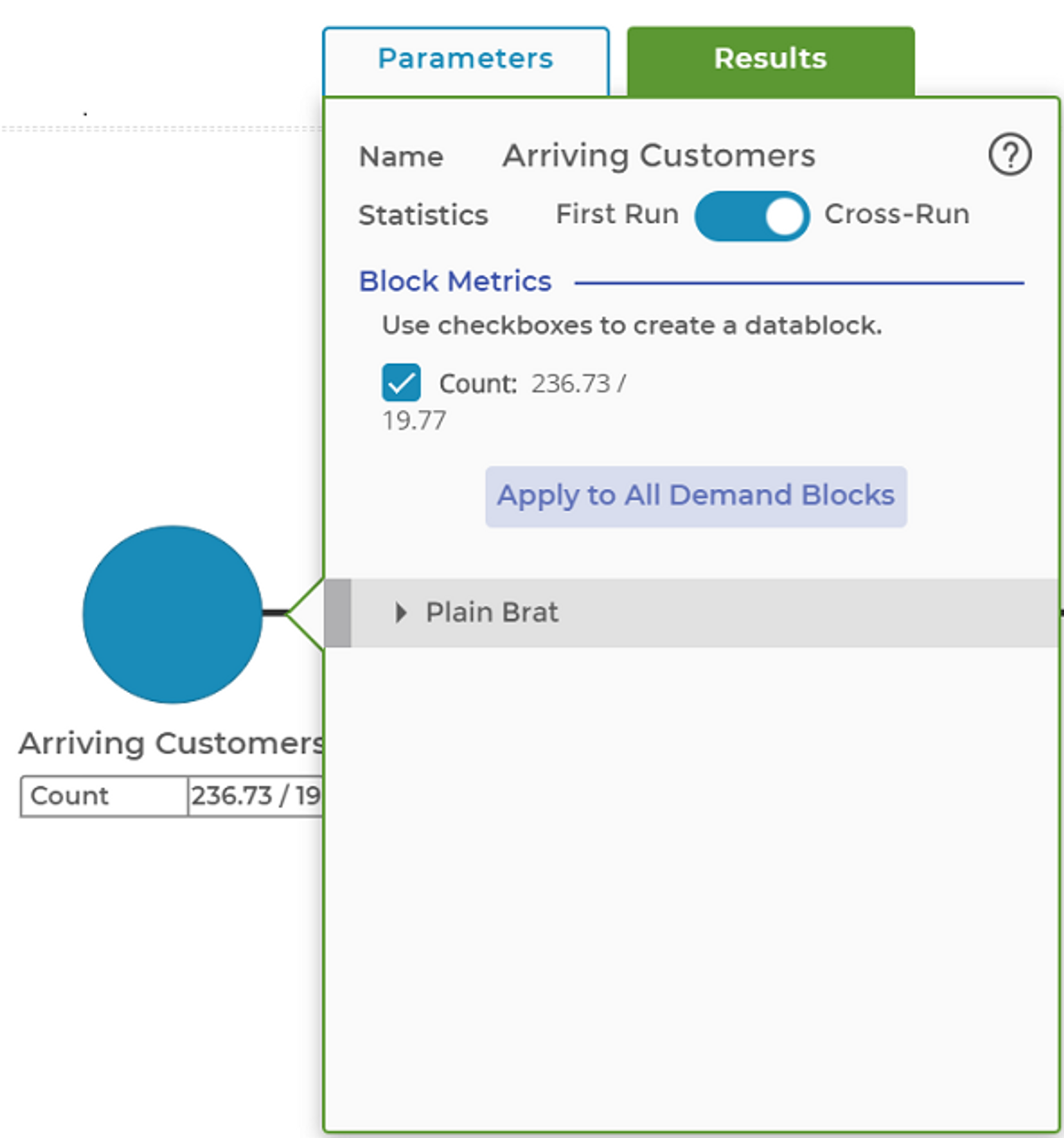
Task: Click the Cross-Run statistics label
Action: (x=897, y=214)
